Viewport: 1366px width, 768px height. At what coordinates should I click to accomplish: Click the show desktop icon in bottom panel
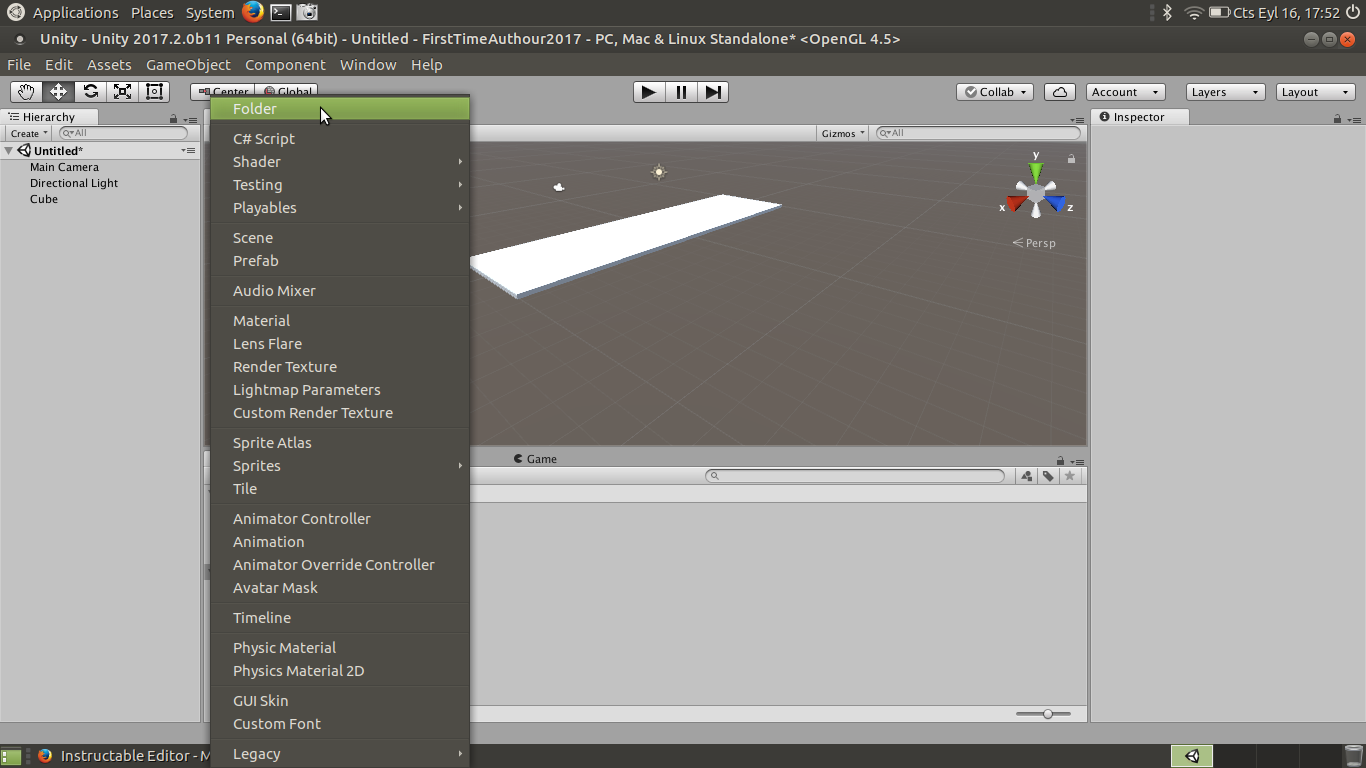click(x=11, y=756)
